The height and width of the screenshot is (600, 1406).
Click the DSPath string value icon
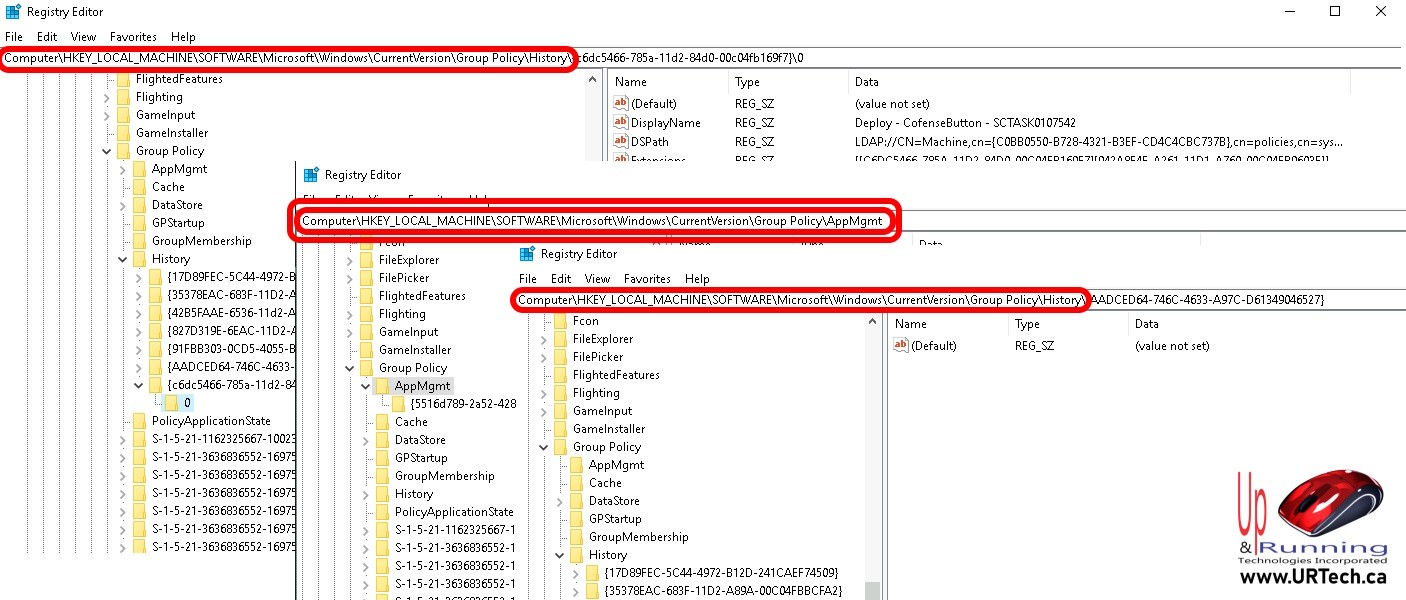click(x=620, y=142)
